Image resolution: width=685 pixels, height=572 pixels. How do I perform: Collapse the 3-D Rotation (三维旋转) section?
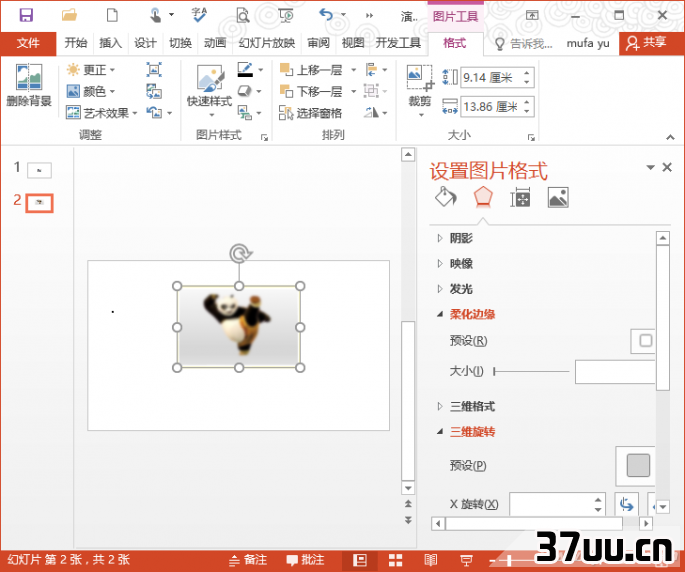466,432
